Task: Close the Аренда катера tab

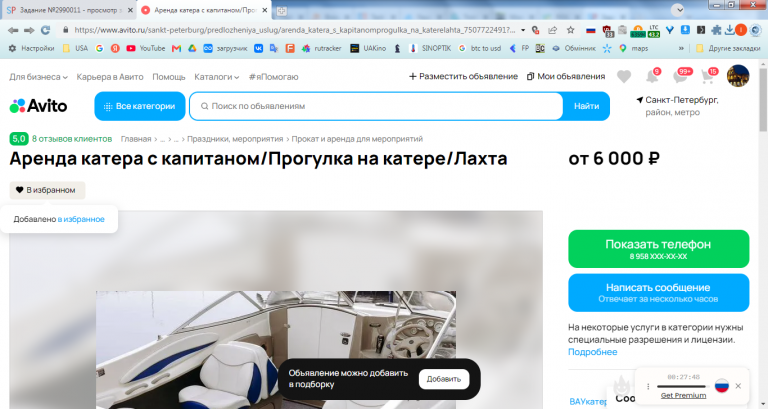Action: click(x=264, y=10)
